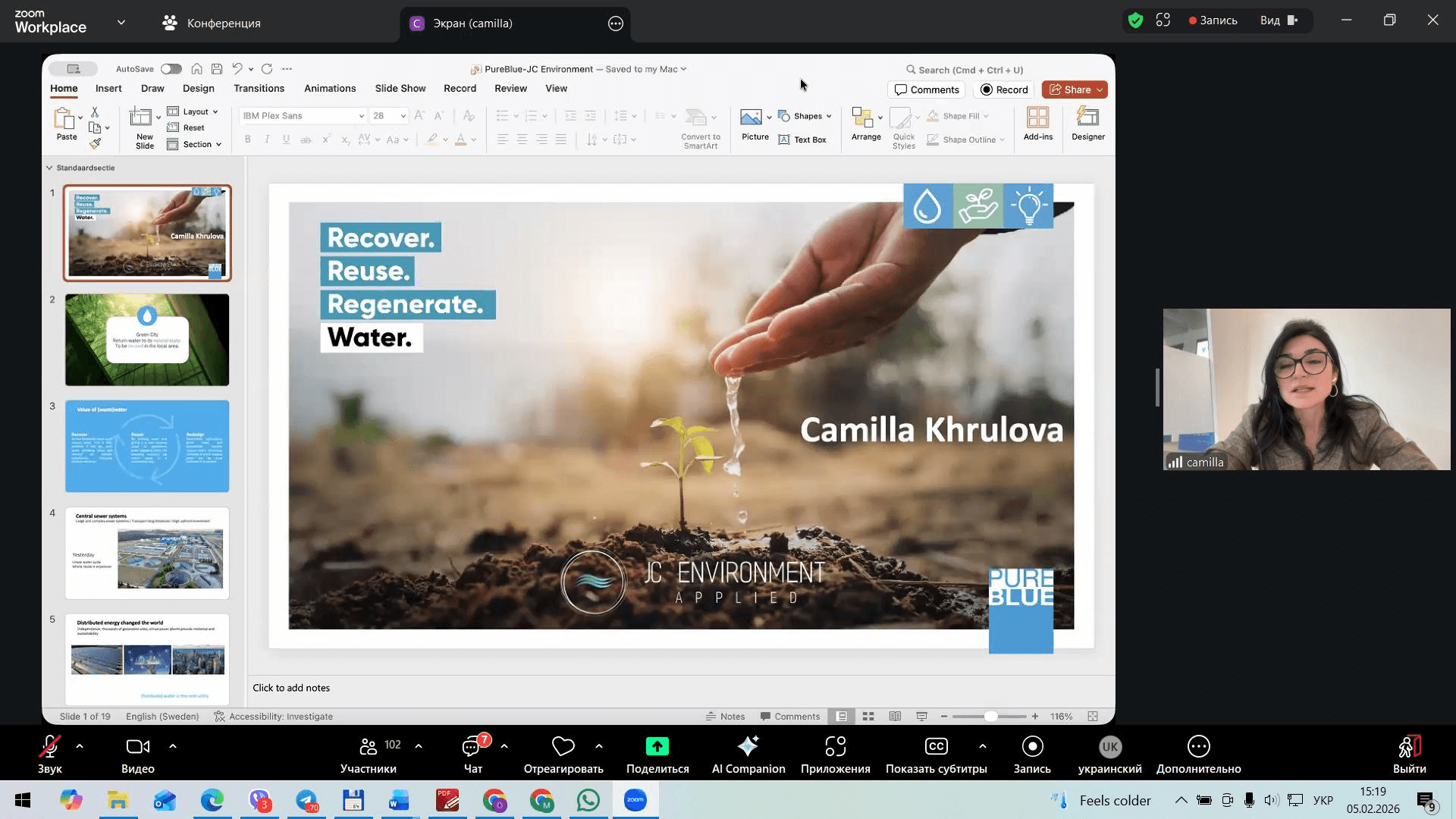Image resolution: width=1456 pixels, height=819 pixels.
Task: Click camilla's video thumbnail
Action: click(1306, 389)
